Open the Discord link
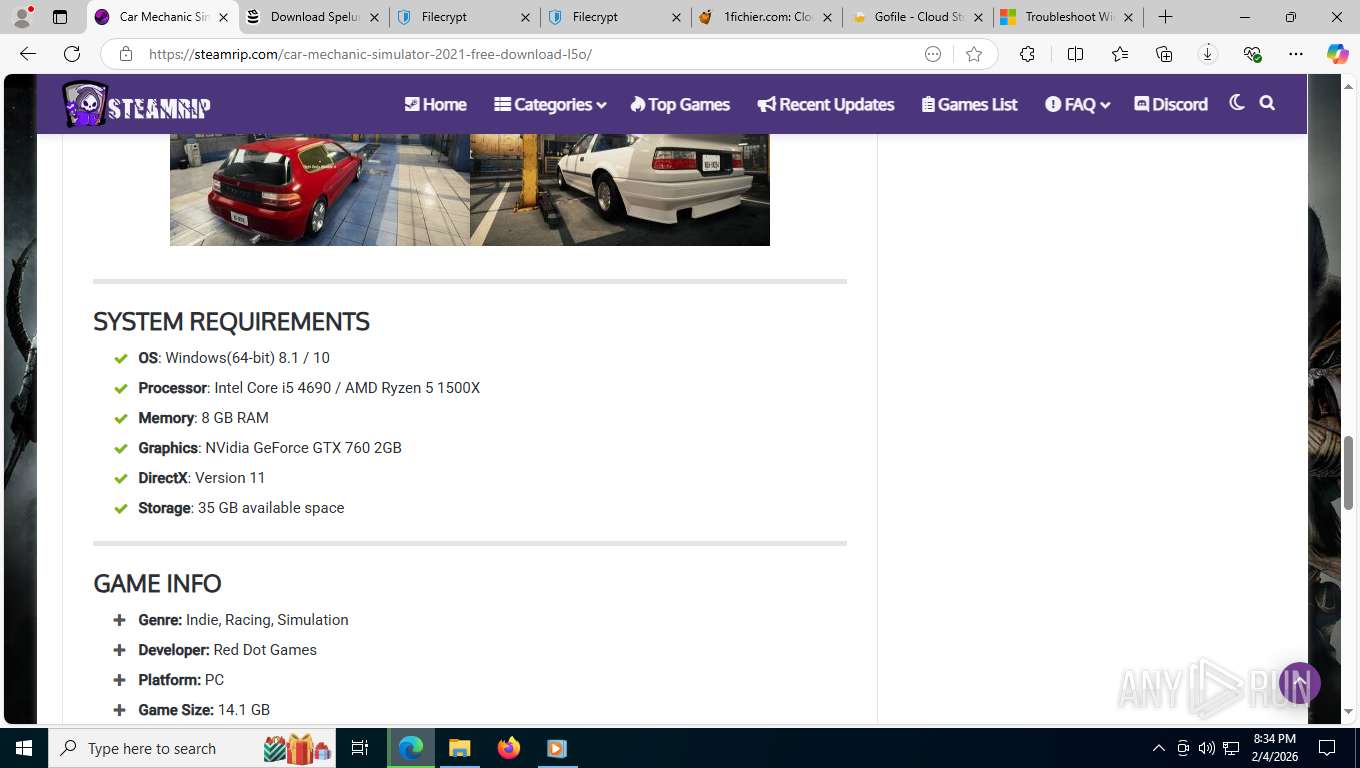1360x768 pixels. tap(1171, 104)
